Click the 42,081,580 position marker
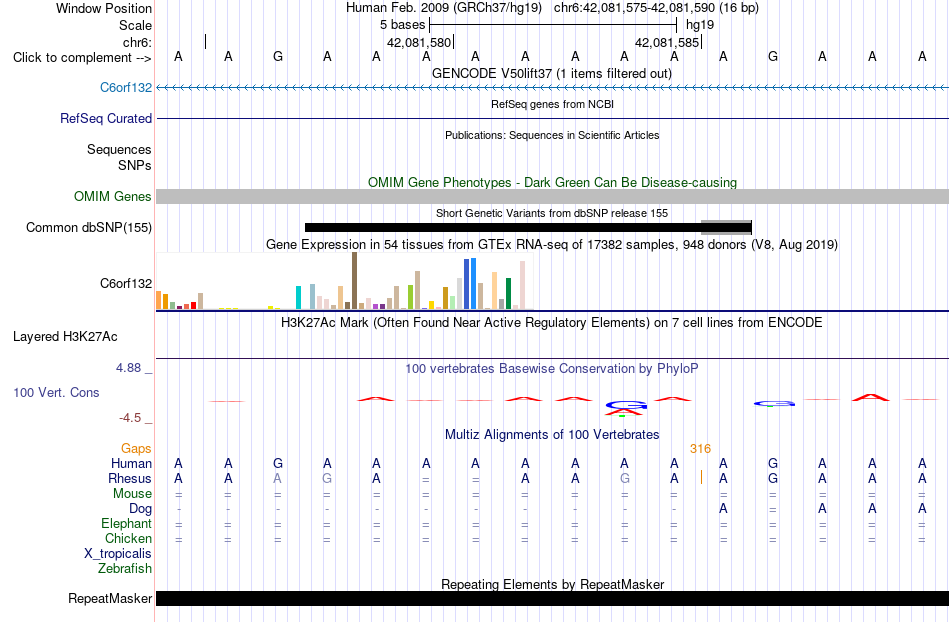This screenshot has width=950, height=622. pyautogui.click(x=419, y=42)
